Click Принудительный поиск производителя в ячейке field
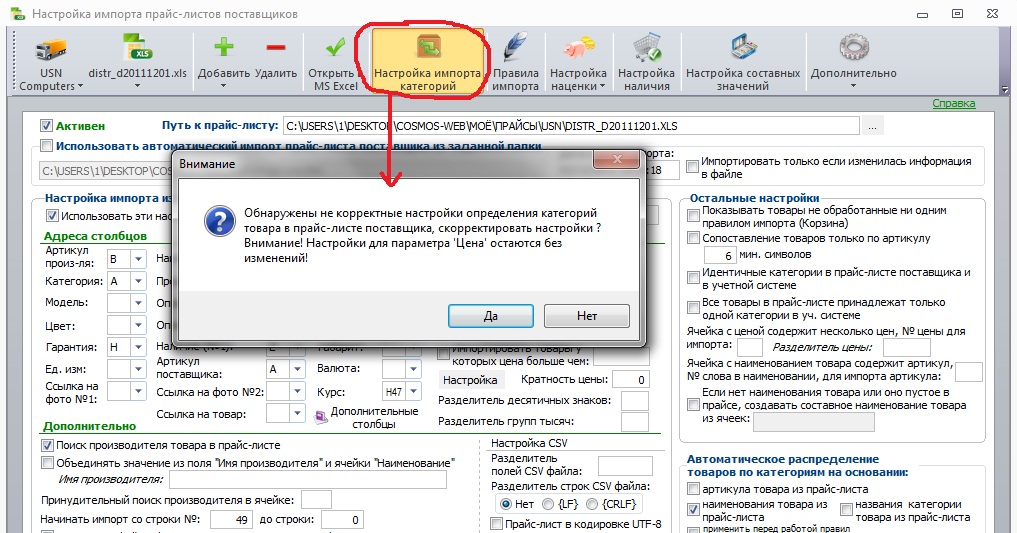The image size is (1017, 533). (x=317, y=500)
